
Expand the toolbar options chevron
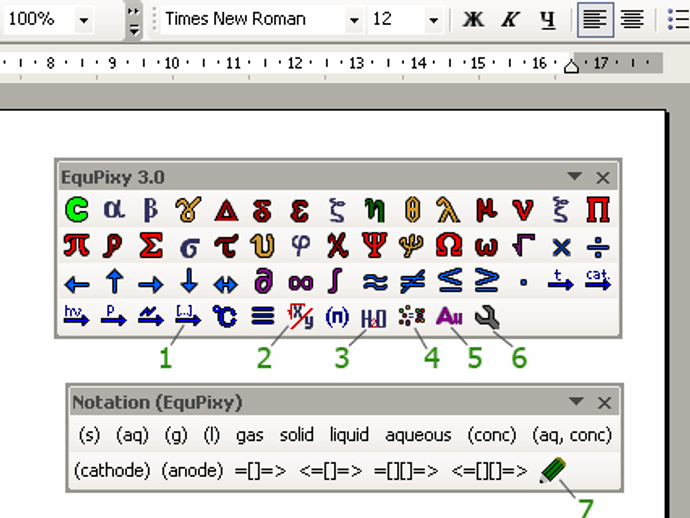click(x=133, y=21)
